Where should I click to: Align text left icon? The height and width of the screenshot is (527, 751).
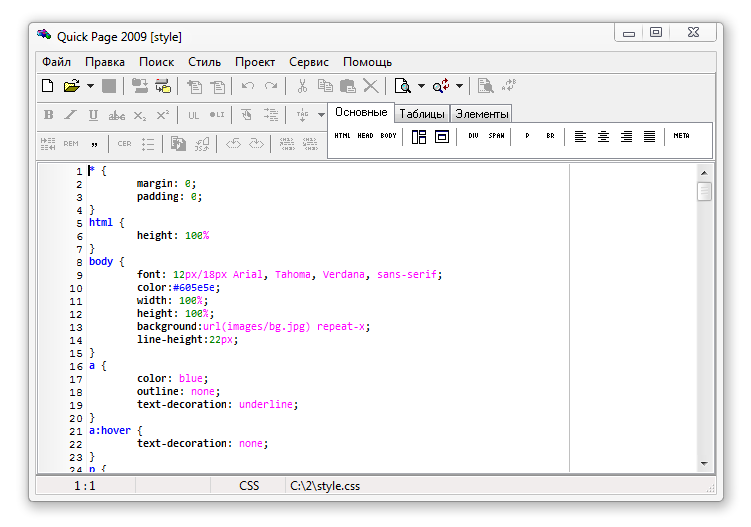(x=580, y=137)
